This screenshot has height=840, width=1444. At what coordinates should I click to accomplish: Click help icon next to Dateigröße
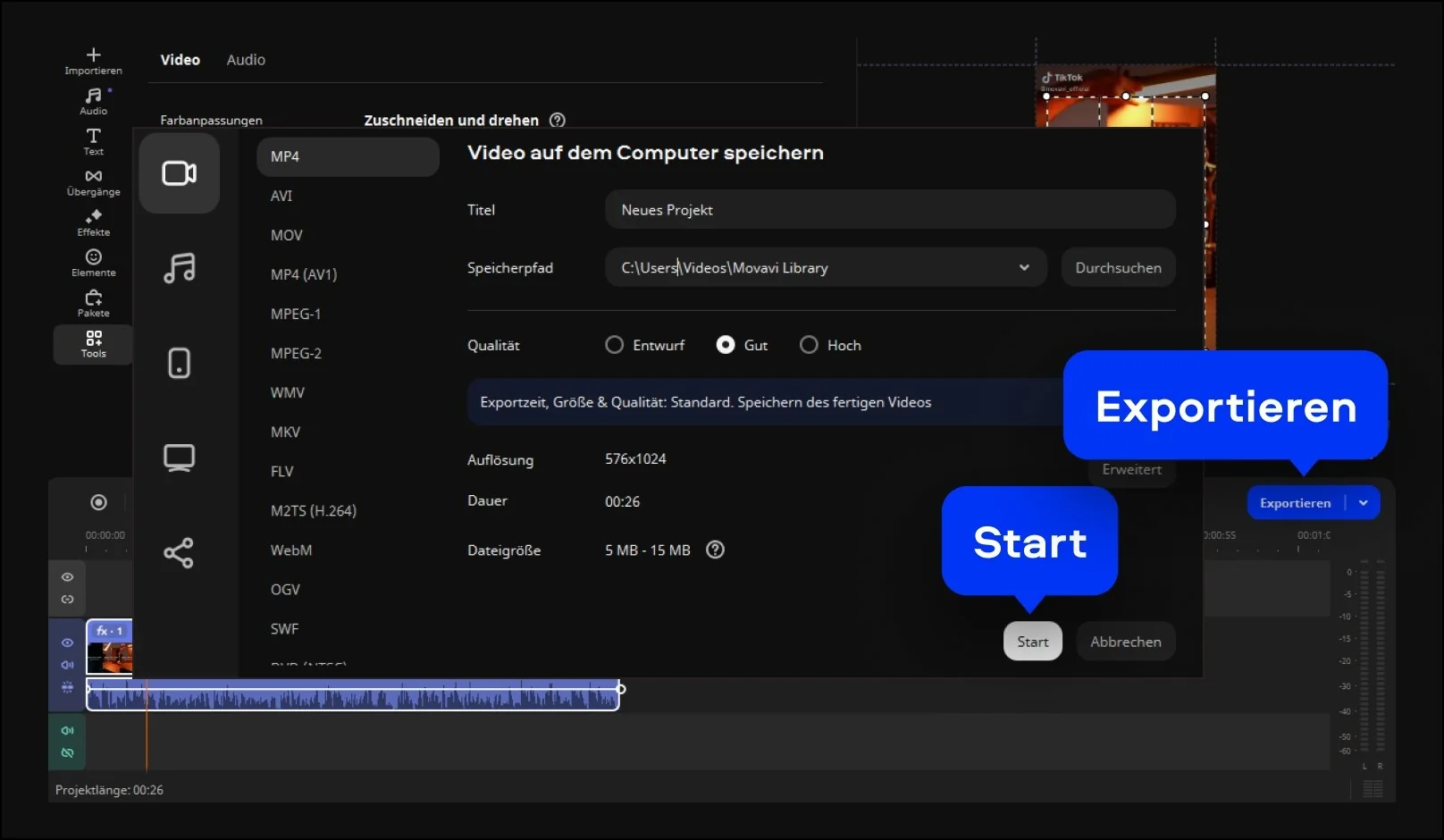click(x=715, y=550)
